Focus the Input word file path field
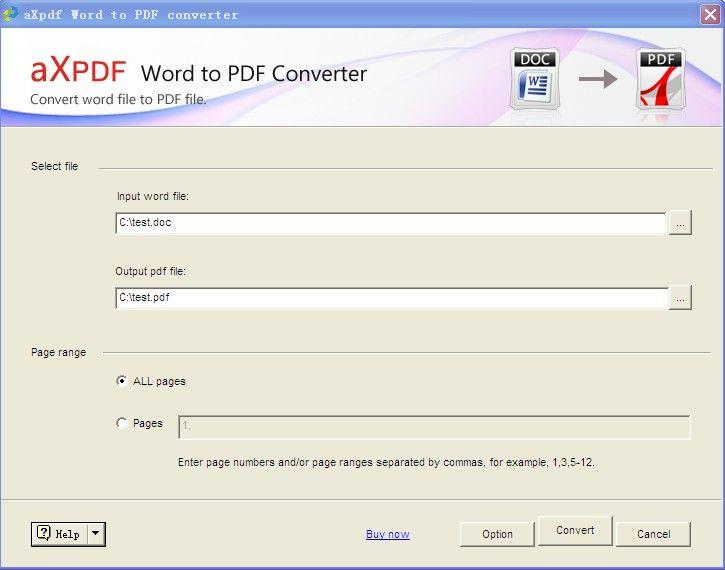The image size is (725, 570). (390, 223)
